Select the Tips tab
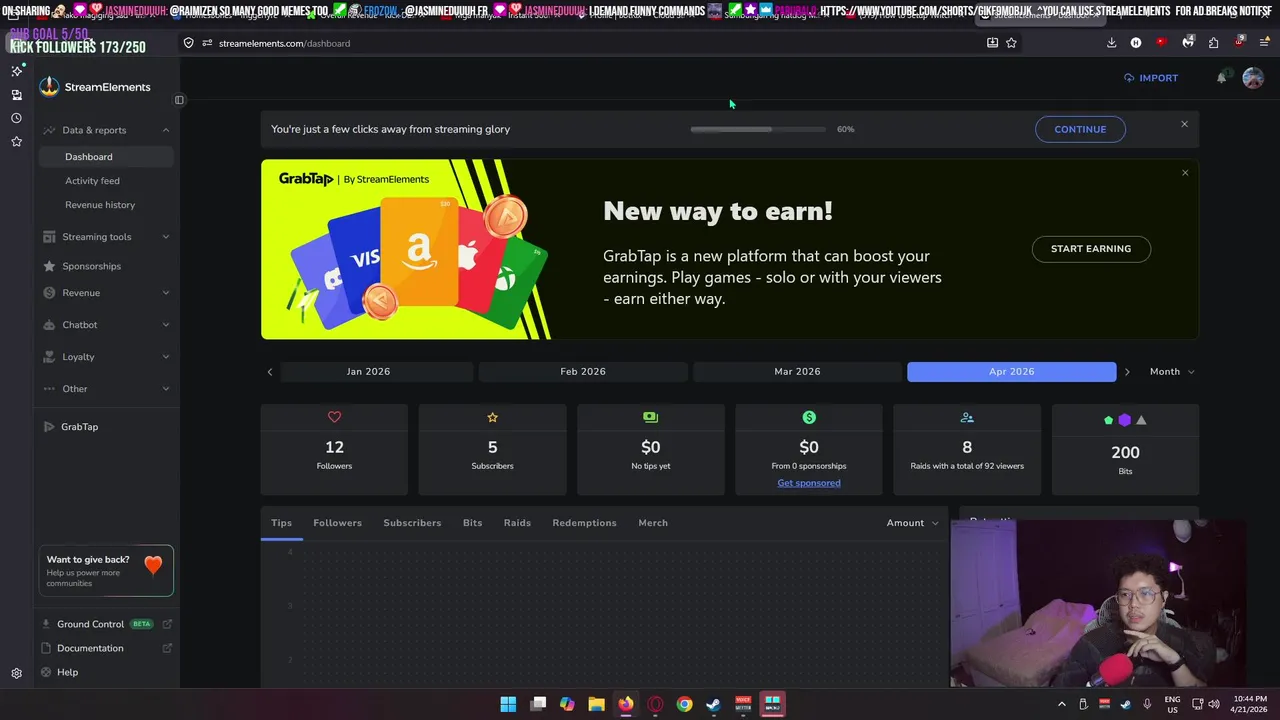The height and width of the screenshot is (720, 1280). pyautogui.click(x=281, y=523)
